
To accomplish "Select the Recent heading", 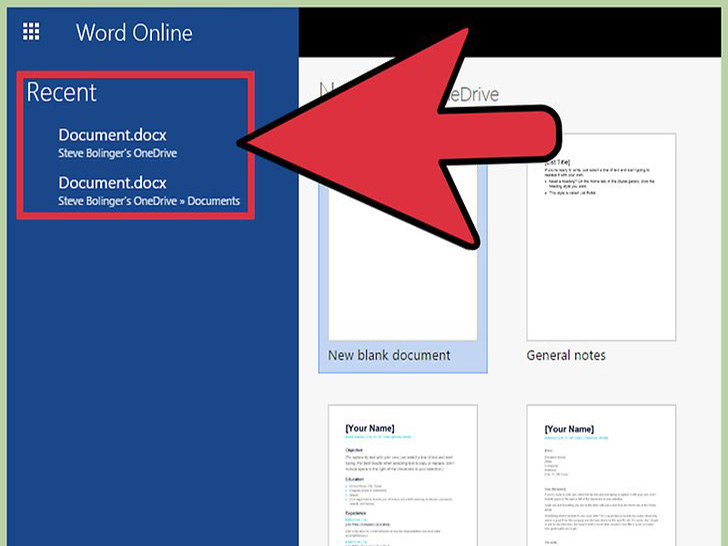I will (61, 92).
